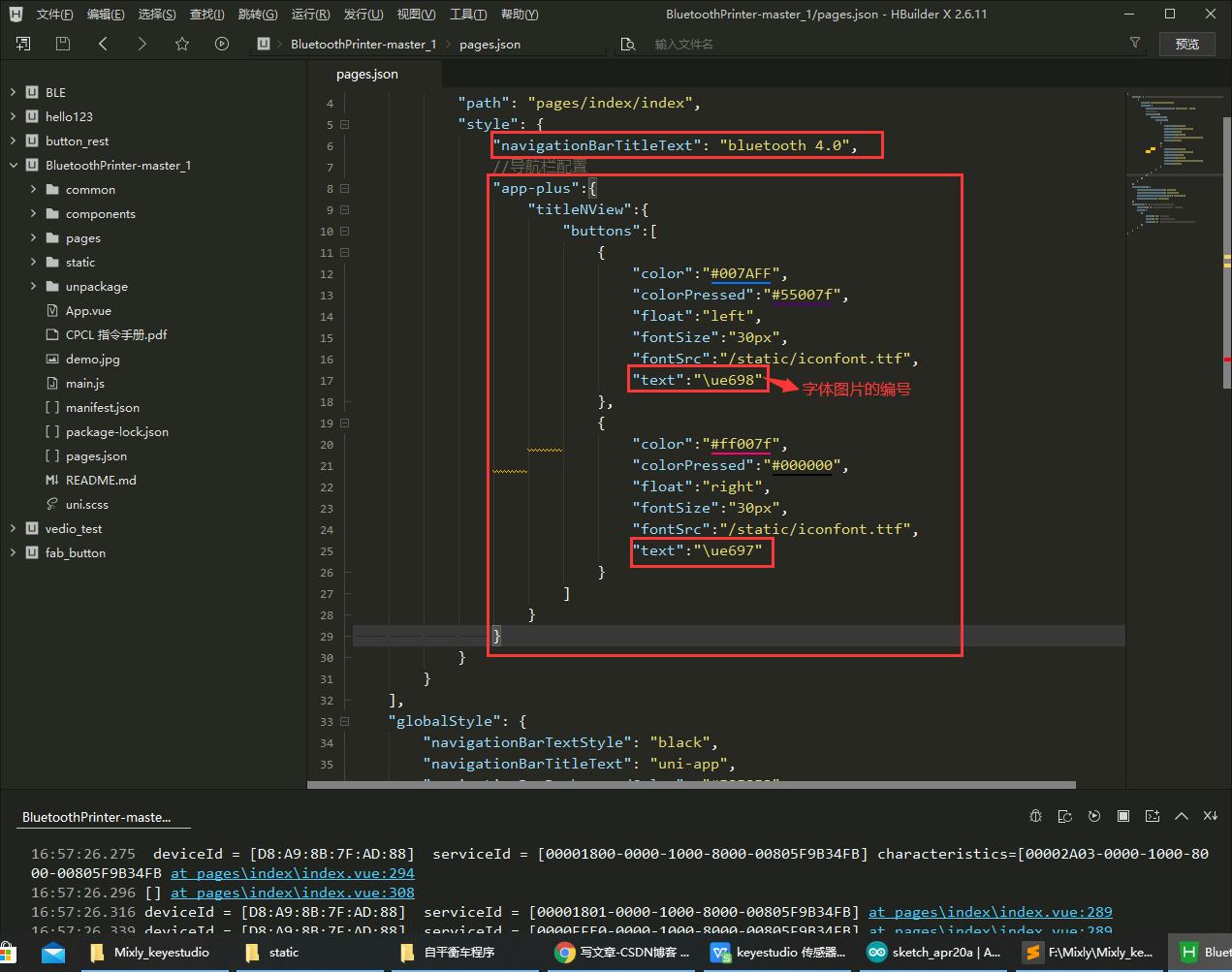Viewport: 1232px width, 972px height.
Task: Expand the hello123 project
Action: (x=13, y=116)
